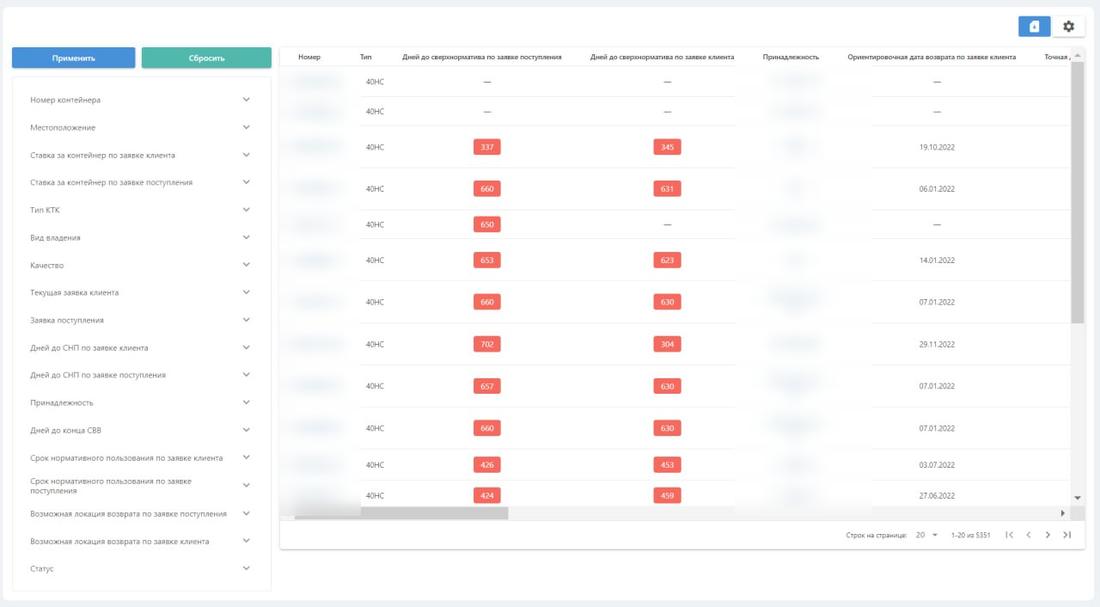Expand Дней до СНП по заявке поступления

pyautogui.click(x=140, y=375)
